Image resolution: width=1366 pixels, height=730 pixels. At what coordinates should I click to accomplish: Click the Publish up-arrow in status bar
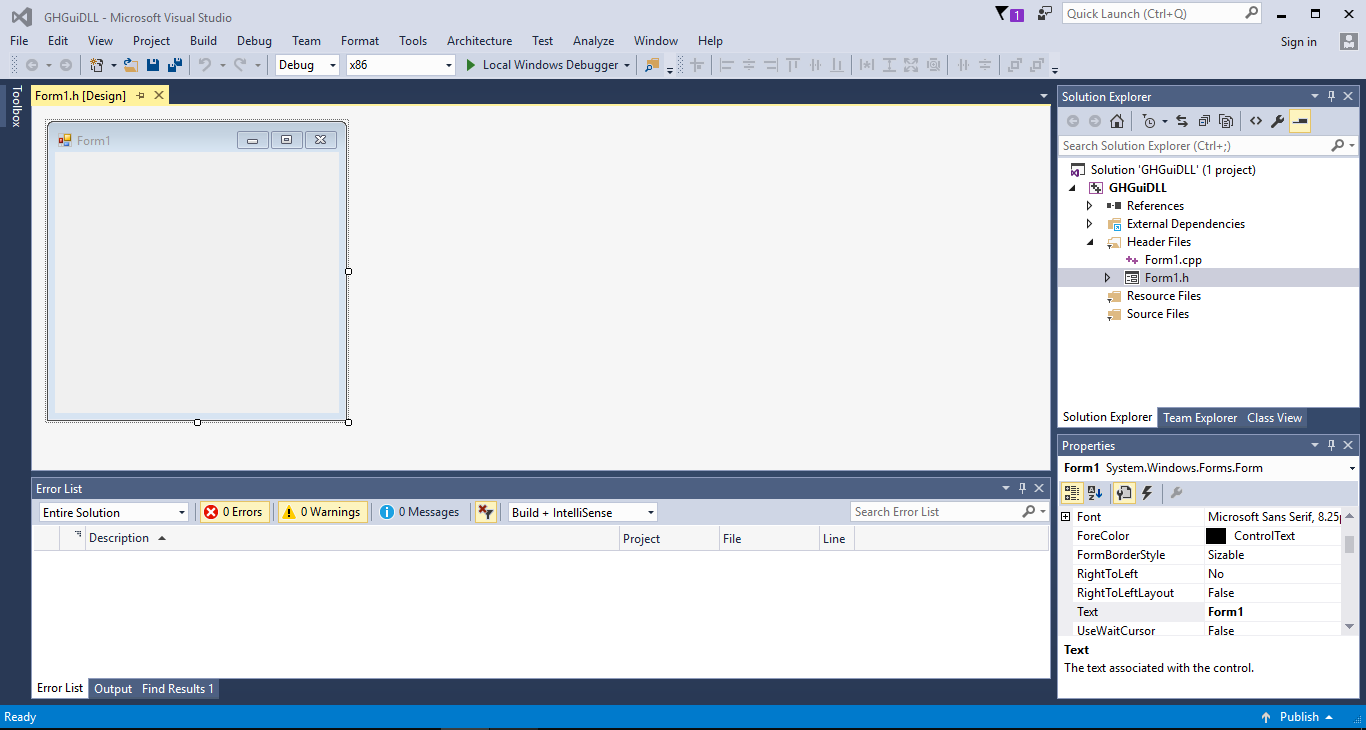pyautogui.click(x=1266, y=717)
